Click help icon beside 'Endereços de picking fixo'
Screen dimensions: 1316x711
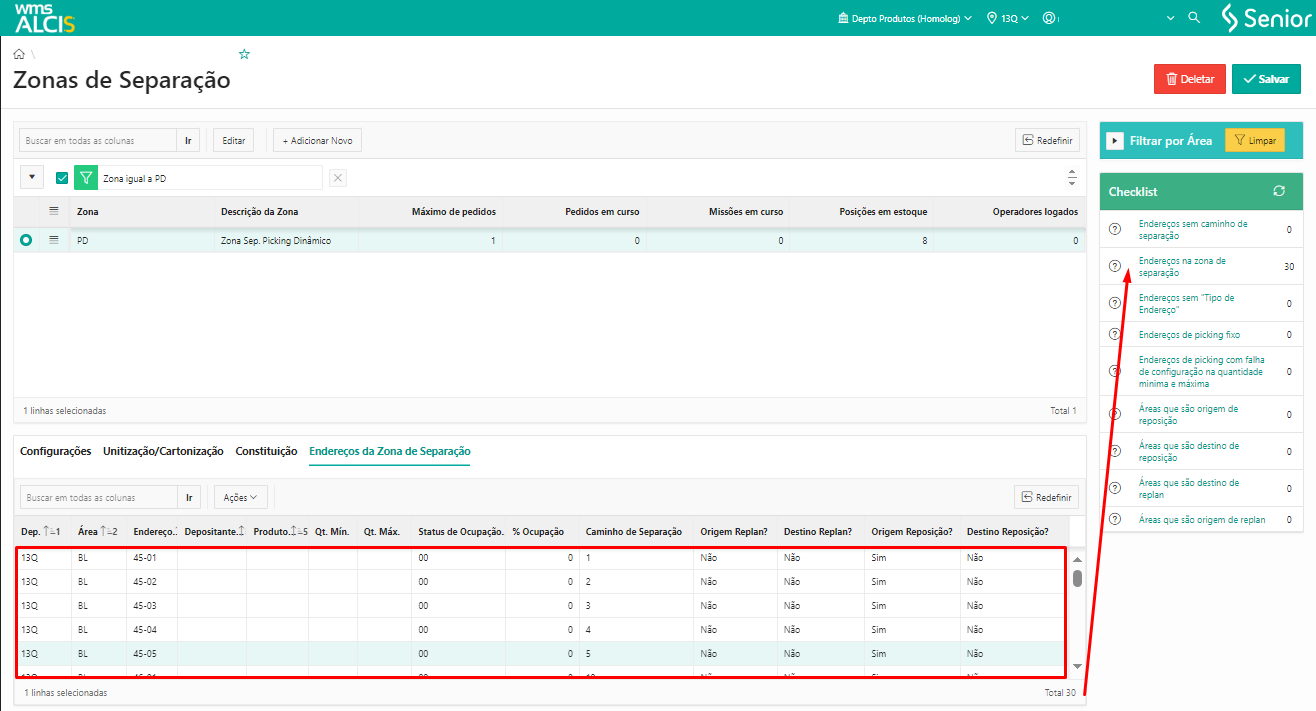pos(1115,335)
